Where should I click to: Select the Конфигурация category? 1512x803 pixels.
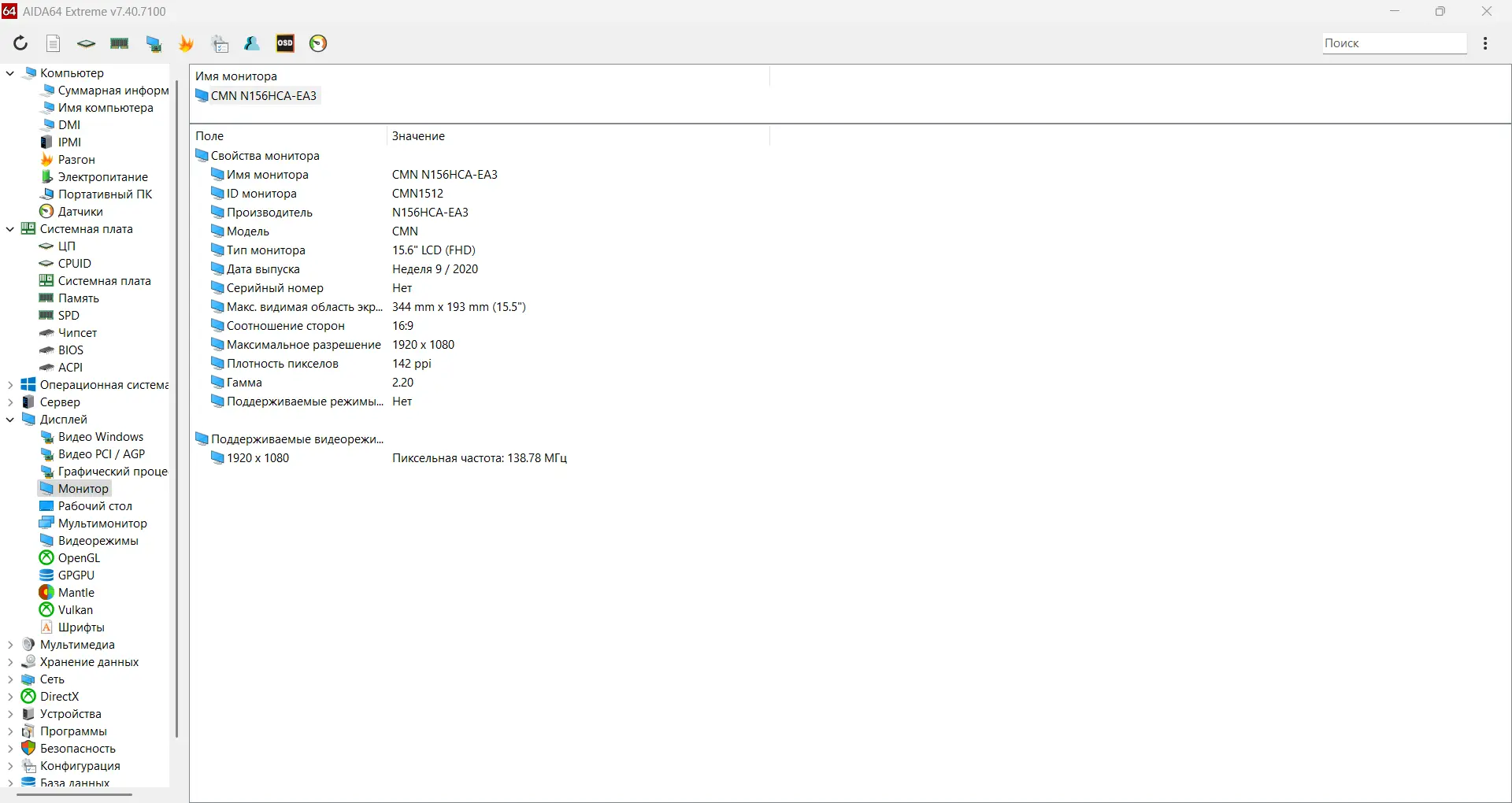click(x=72, y=766)
